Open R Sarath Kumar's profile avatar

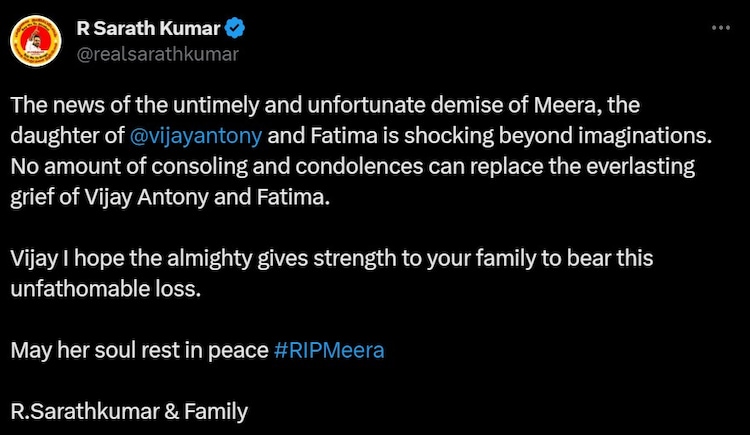click(38, 41)
